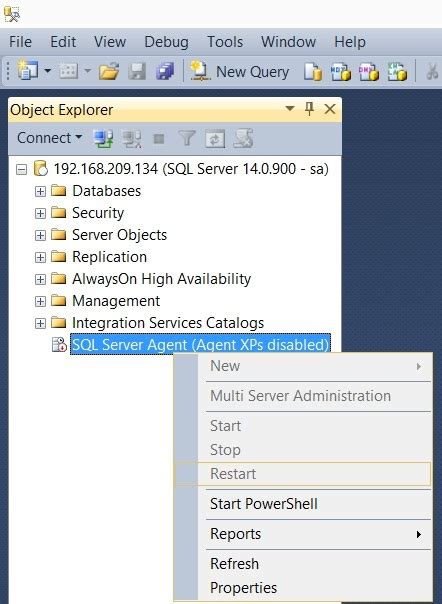Click the Filter funnel icon
The image size is (442, 604).
[187, 138]
